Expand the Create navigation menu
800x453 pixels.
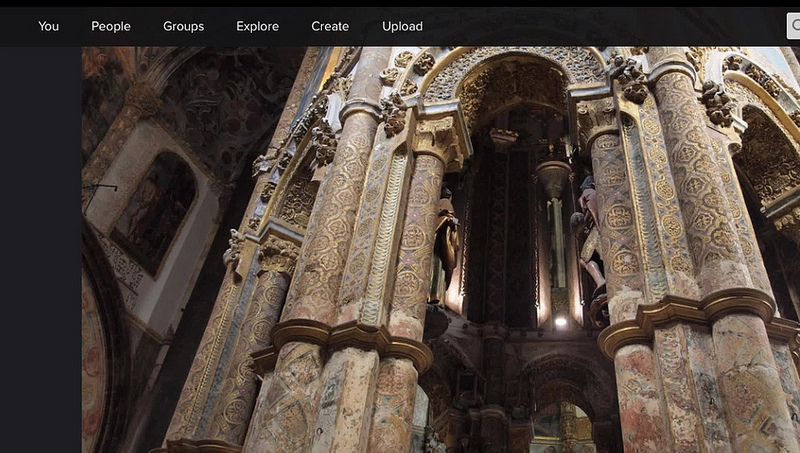point(330,26)
